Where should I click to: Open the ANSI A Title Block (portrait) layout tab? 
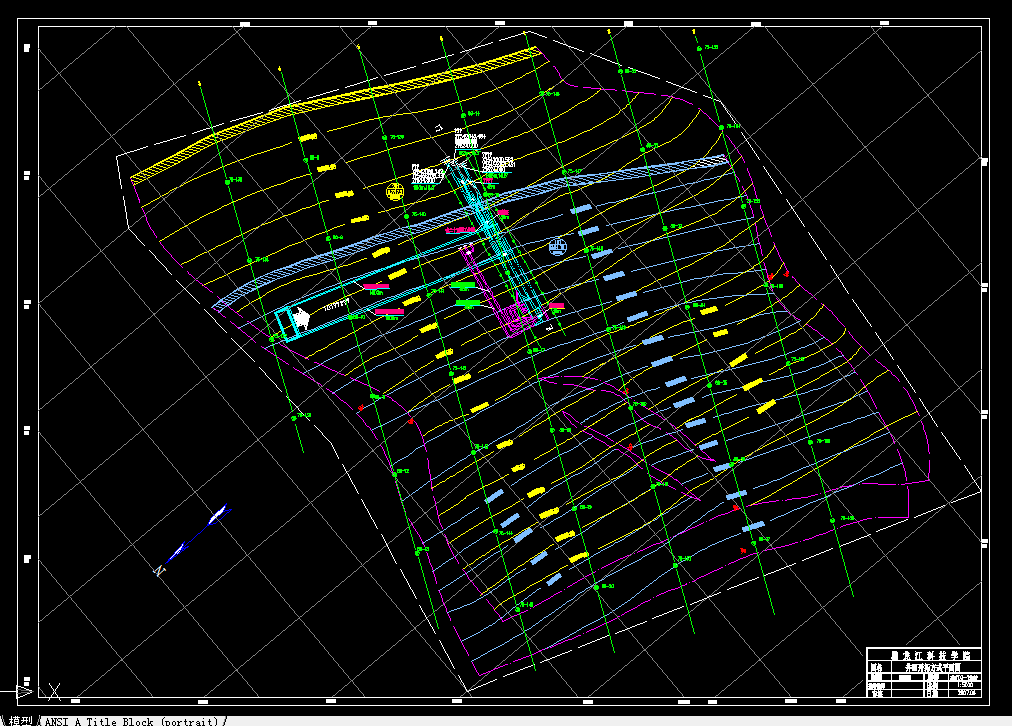tap(132, 721)
